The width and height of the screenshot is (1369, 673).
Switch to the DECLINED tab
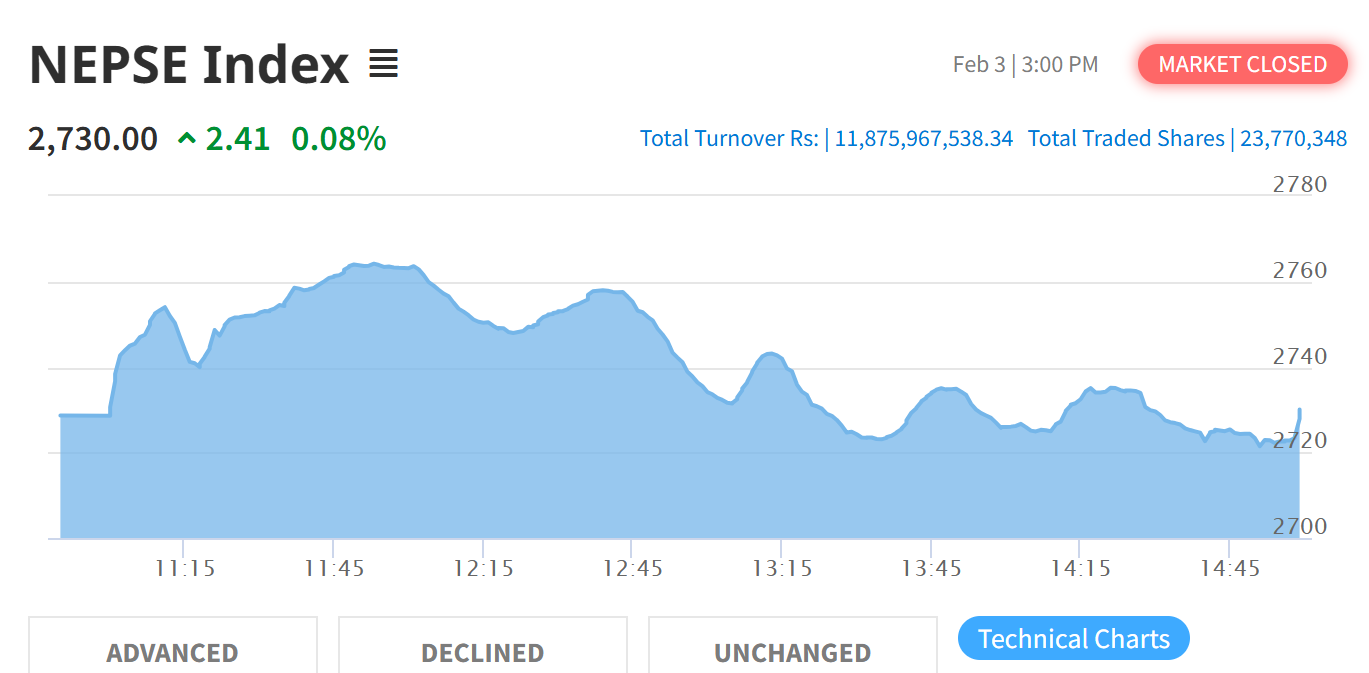pos(482,652)
